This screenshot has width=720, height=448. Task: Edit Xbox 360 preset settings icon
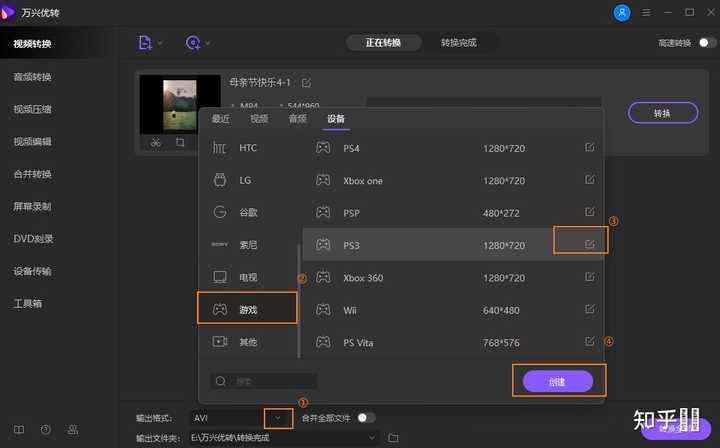[590, 276]
